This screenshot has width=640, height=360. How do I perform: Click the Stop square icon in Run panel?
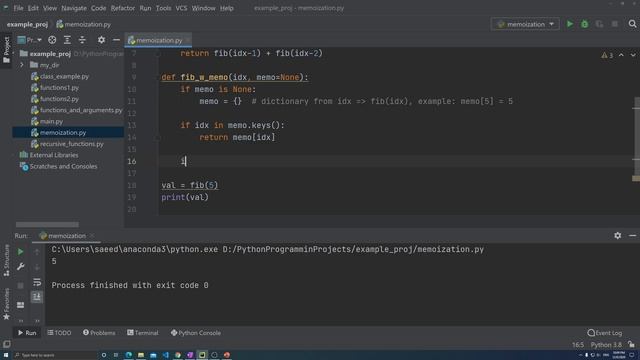(x=20, y=285)
